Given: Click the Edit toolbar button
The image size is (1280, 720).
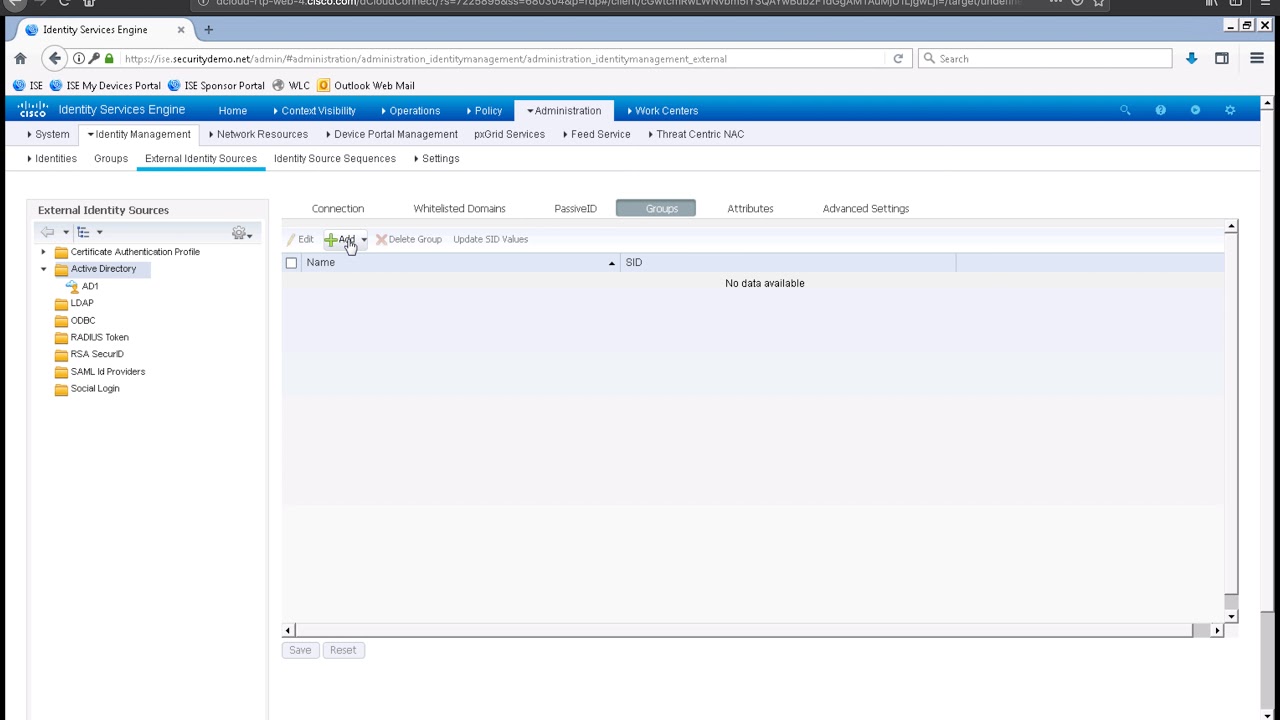Looking at the screenshot, I should click(x=300, y=239).
